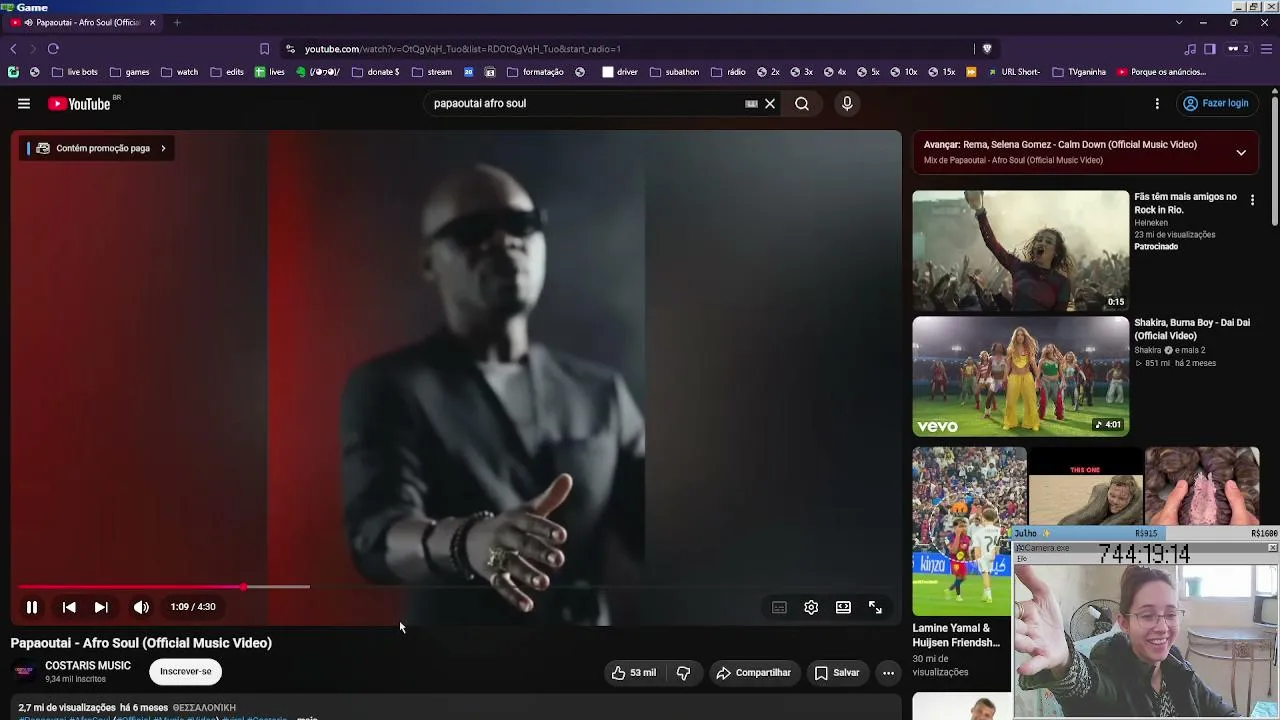Open the Rock in Rio ad thumbnail
This screenshot has width=1280, height=720.
click(x=1020, y=251)
